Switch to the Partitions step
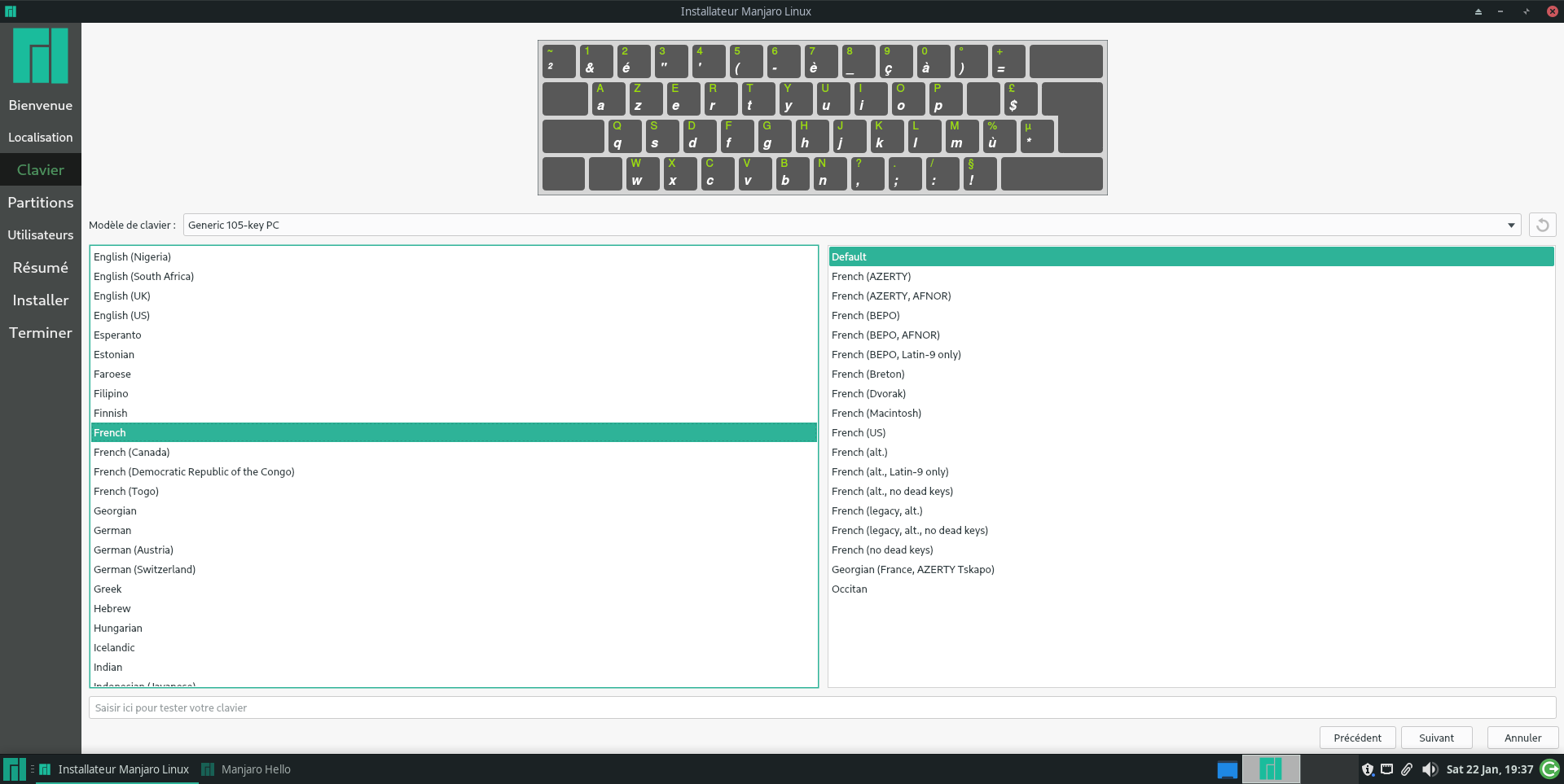 pyautogui.click(x=41, y=202)
